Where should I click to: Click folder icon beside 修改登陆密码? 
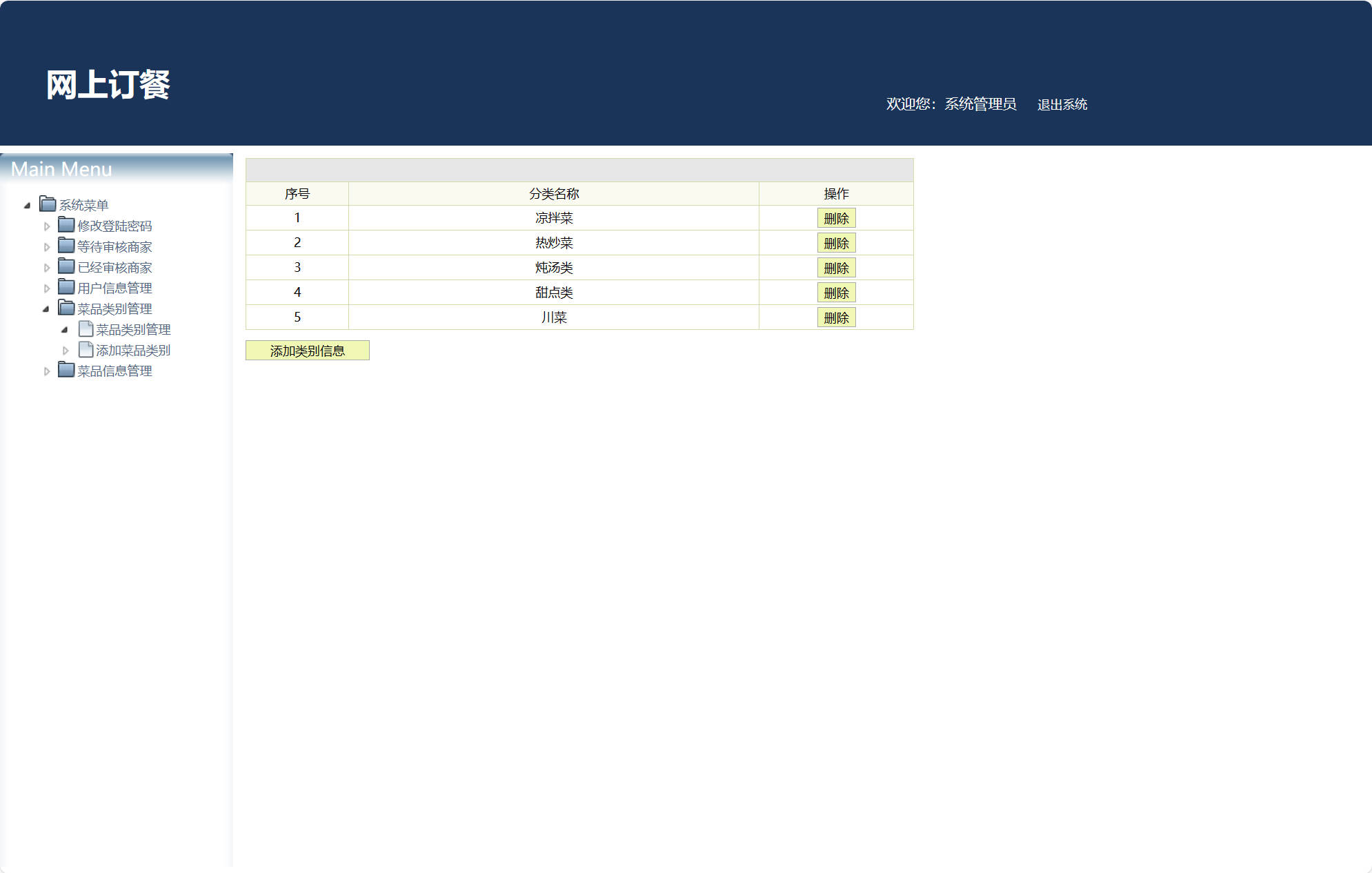click(x=66, y=225)
